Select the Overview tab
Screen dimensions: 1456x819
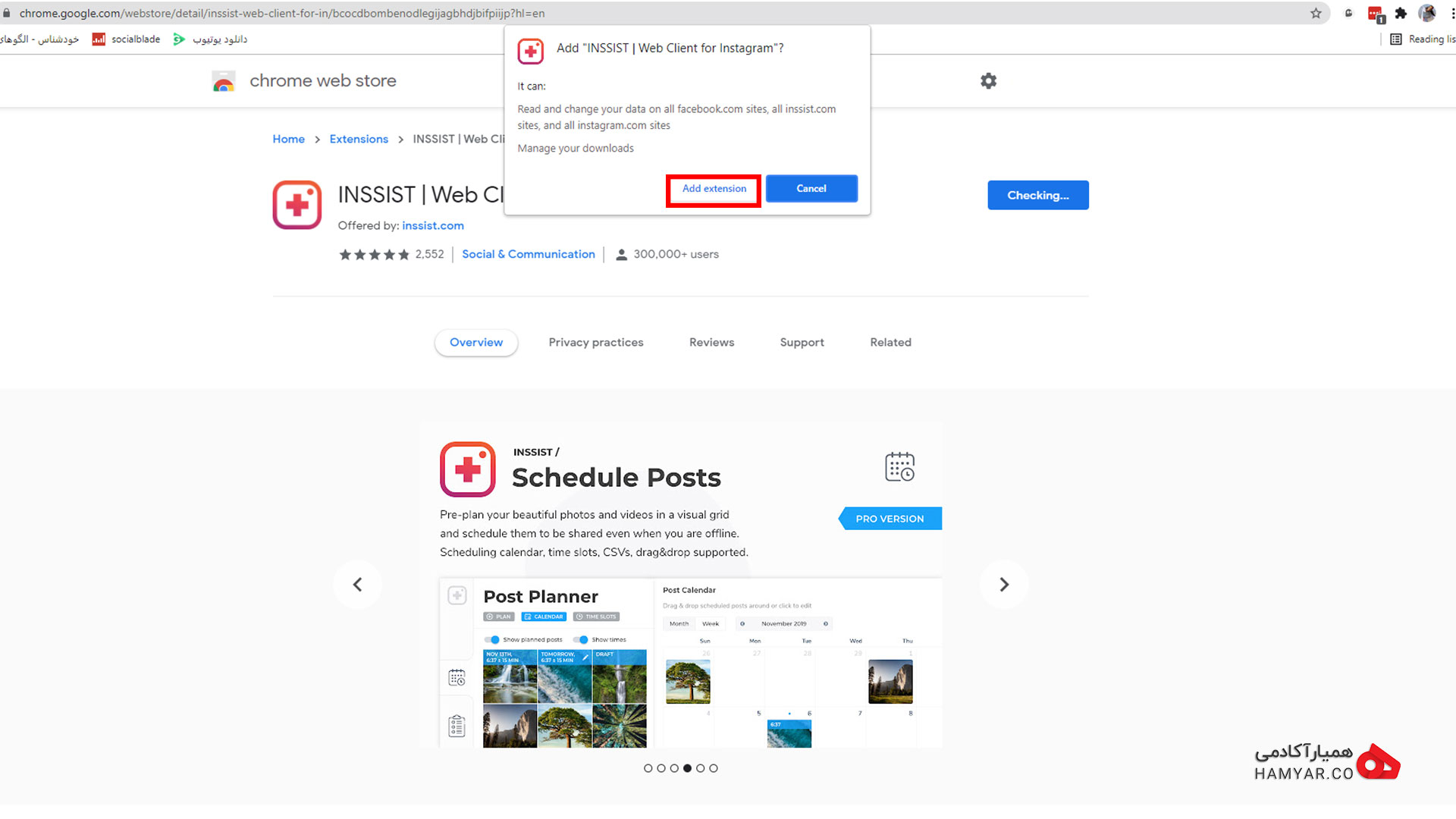tap(475, 342)
